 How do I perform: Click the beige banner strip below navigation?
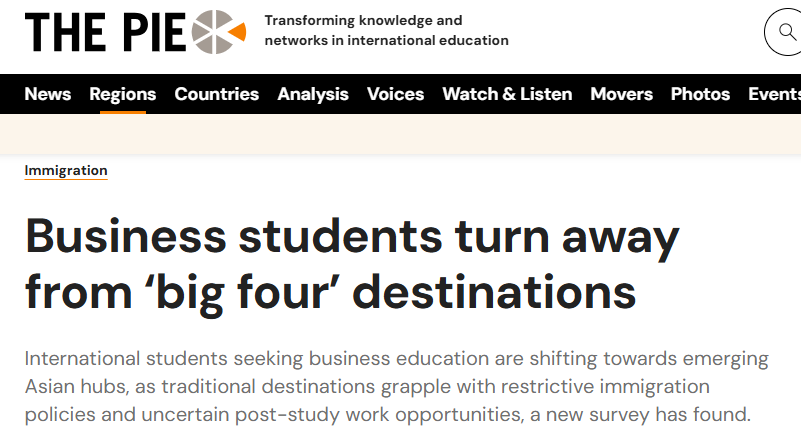pos(400,134)
